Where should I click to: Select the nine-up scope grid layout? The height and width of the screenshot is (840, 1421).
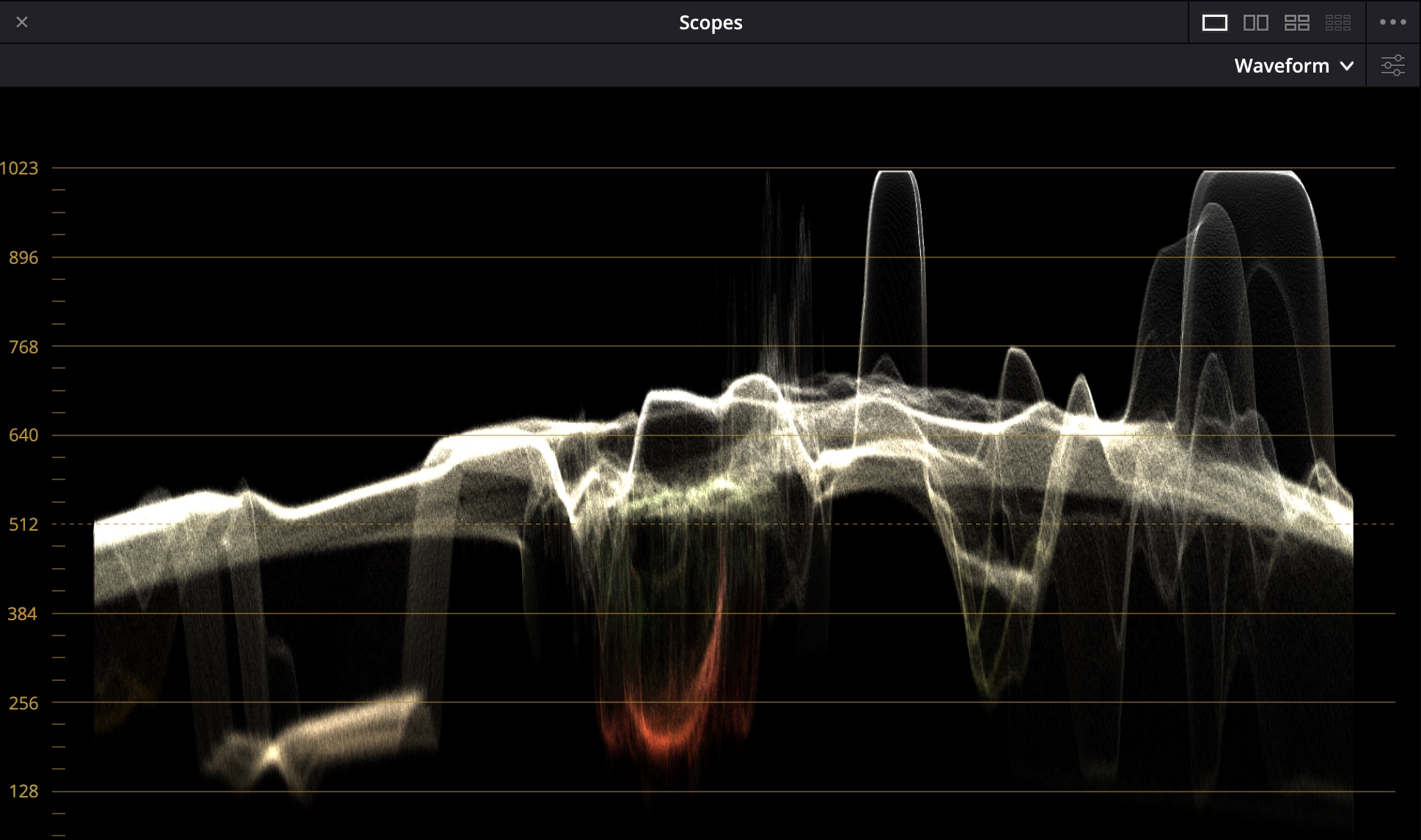pyautogui.click(x=1337, y=23)
